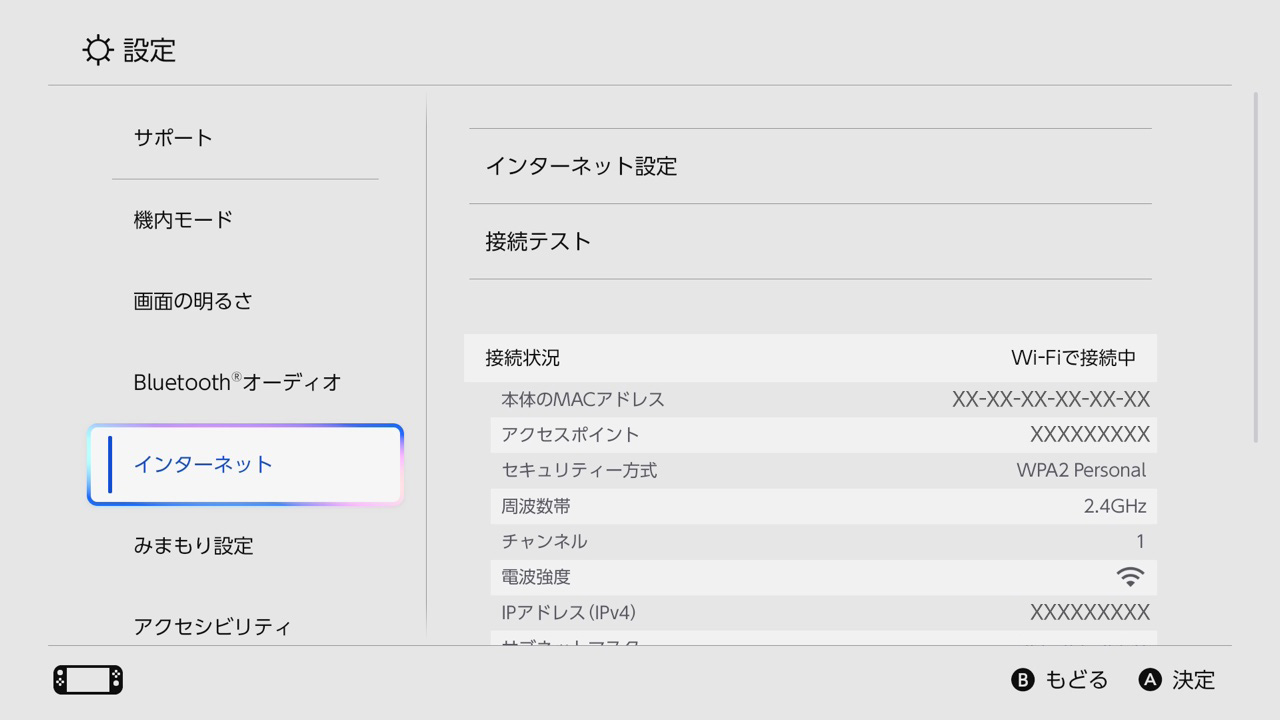Image resolution: width=1280 pixels, height=720 pixels.
Task: Click the Wi-Fiで接続中 status value
Action: click(x=1073, y=358)
